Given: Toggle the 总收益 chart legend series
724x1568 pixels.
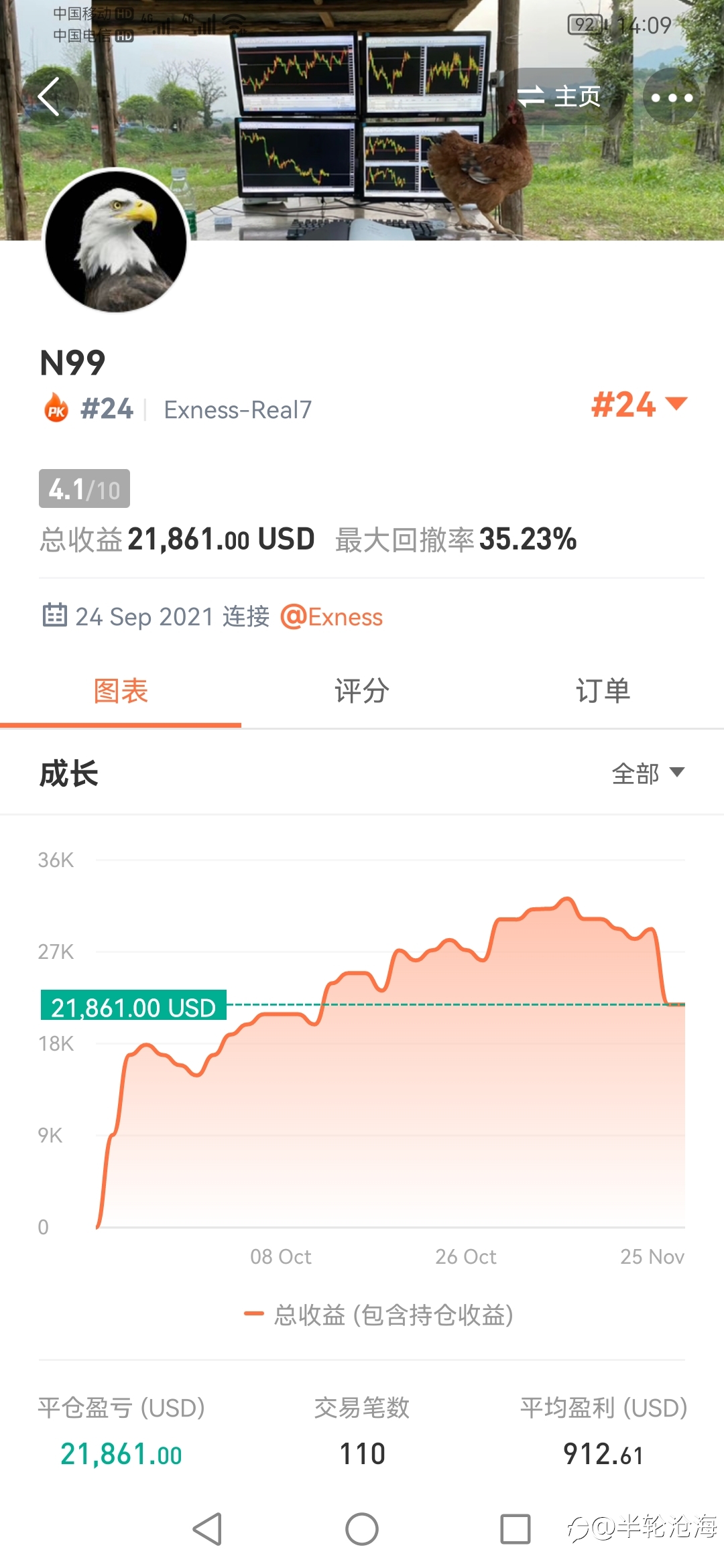Looking at the screenshot, I should click(x=379, y=1315).
